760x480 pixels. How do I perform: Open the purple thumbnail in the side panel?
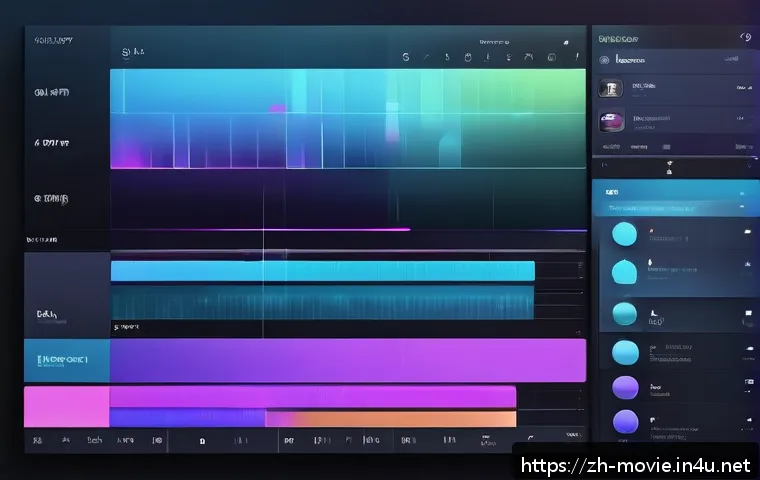click(610, 122)
